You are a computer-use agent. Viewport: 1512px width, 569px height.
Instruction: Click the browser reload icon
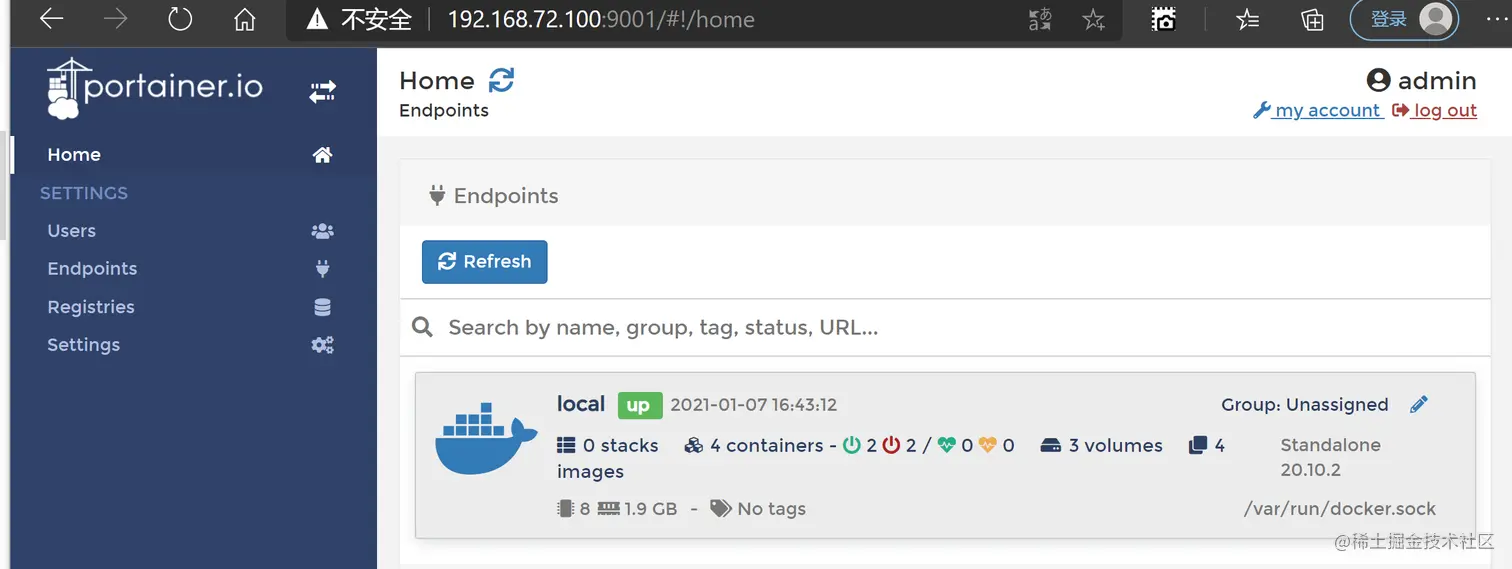click(180, 19)
